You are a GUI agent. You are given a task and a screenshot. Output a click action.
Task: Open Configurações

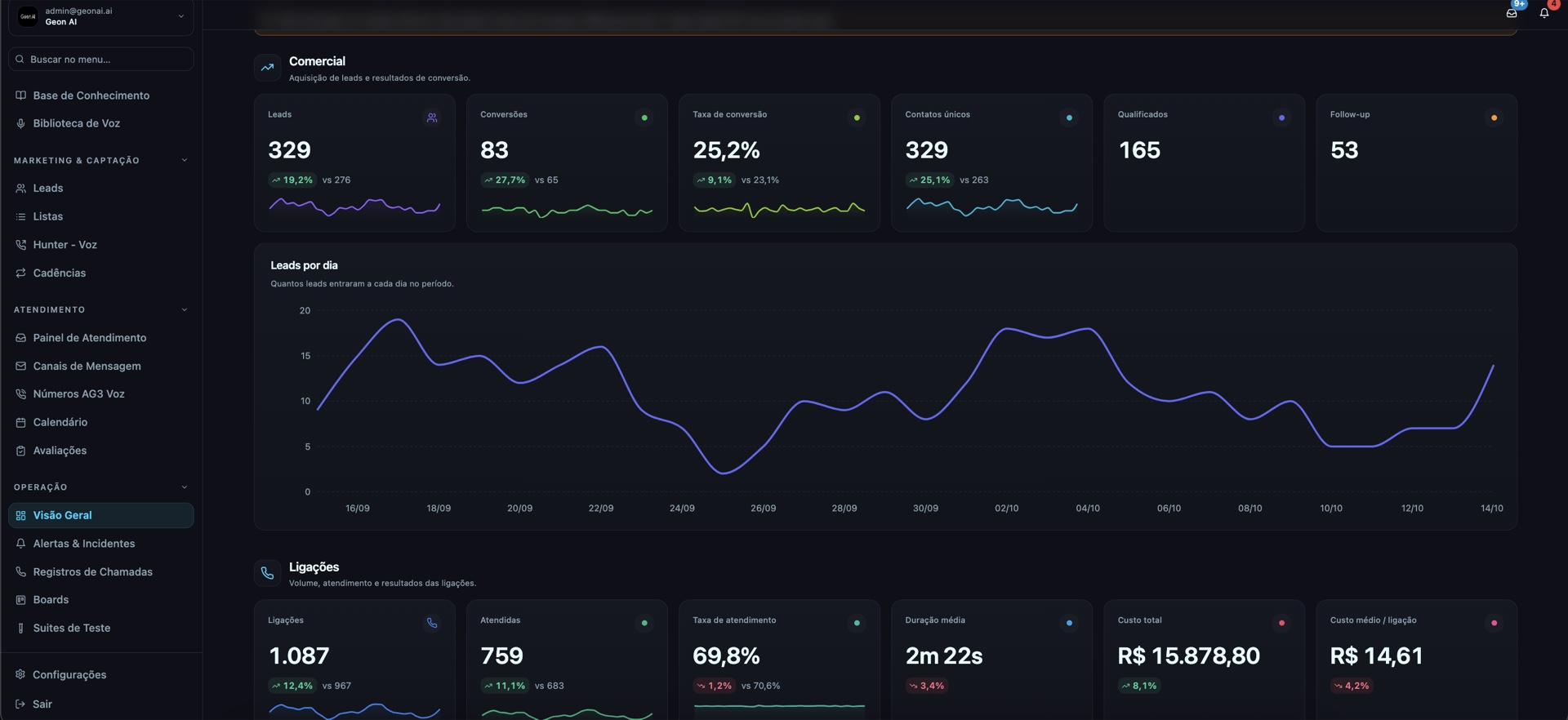tap(101, 675)
